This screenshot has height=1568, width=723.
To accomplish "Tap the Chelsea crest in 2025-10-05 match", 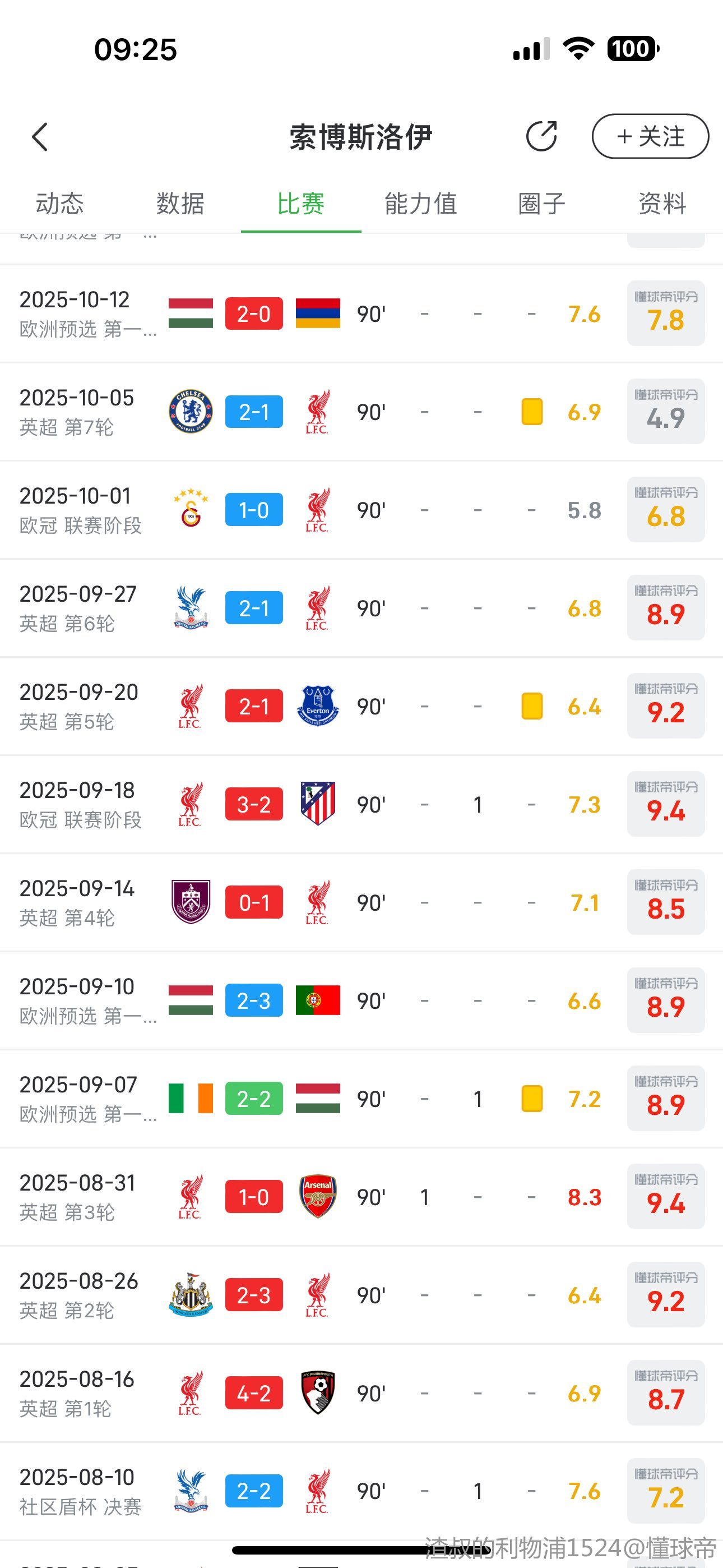I will point(191,412).
